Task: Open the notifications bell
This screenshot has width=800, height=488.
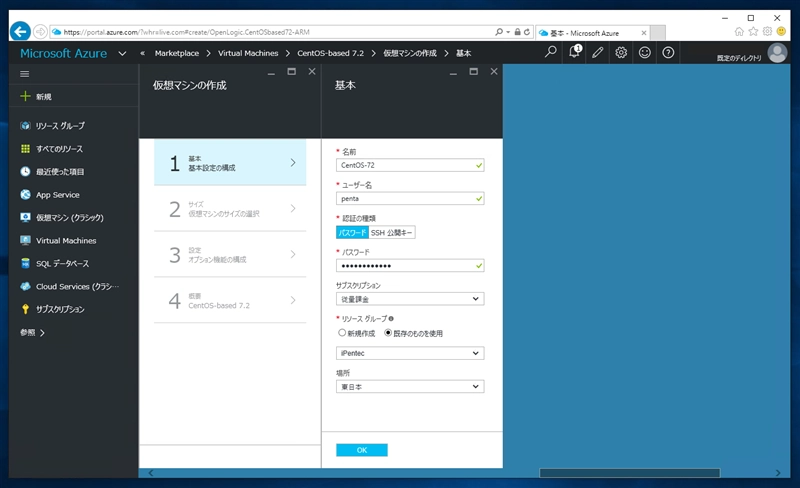Action: (574, 52)
